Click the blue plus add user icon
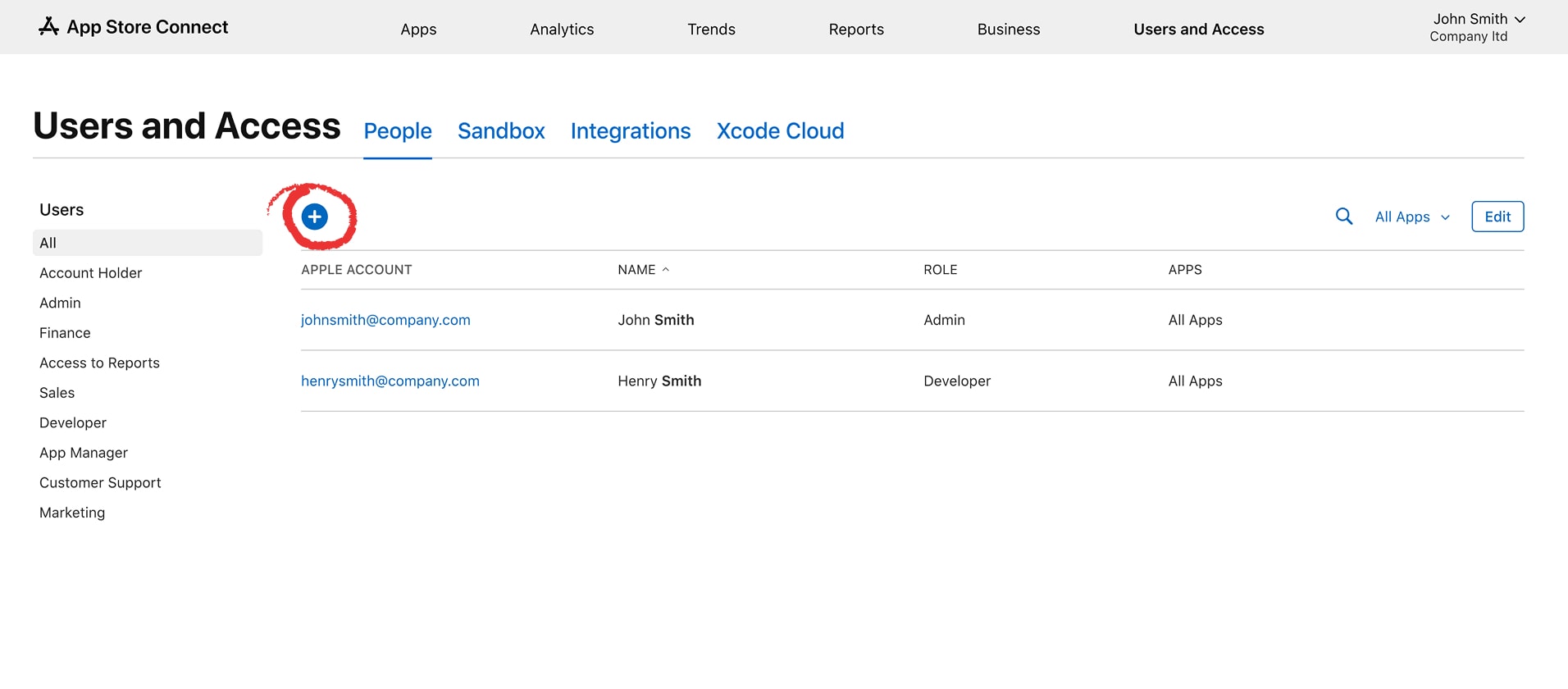The width and height of the screenshot is (1568, 689). 315,217
